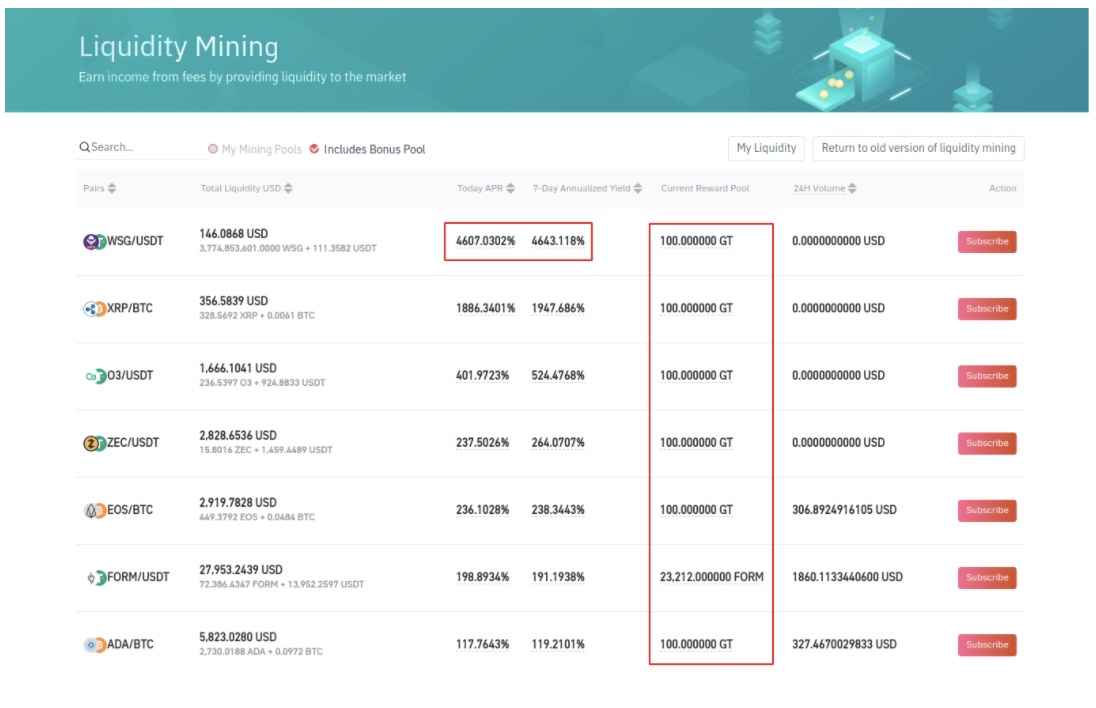Subscribe to the FORM/USDT pool

point(986,577)
